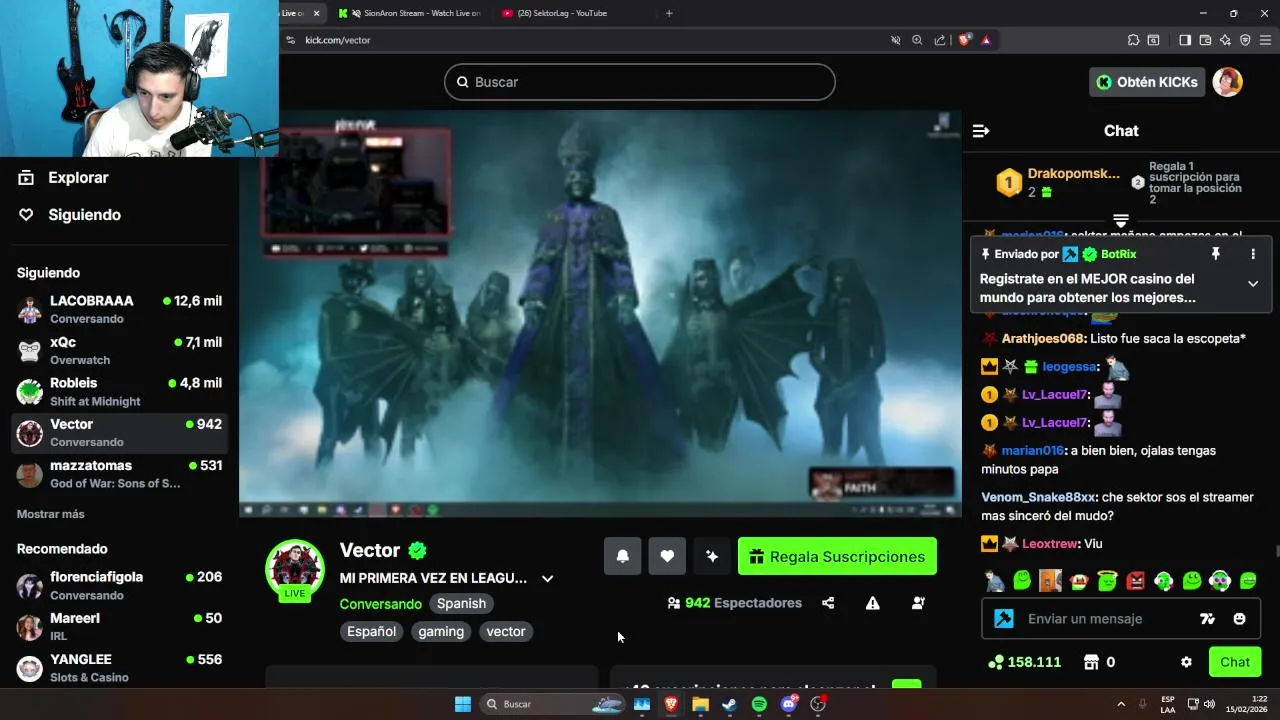1280x720 pixels.
Task: Open Steam from the Windows taskbar
Action: point(730,704)
